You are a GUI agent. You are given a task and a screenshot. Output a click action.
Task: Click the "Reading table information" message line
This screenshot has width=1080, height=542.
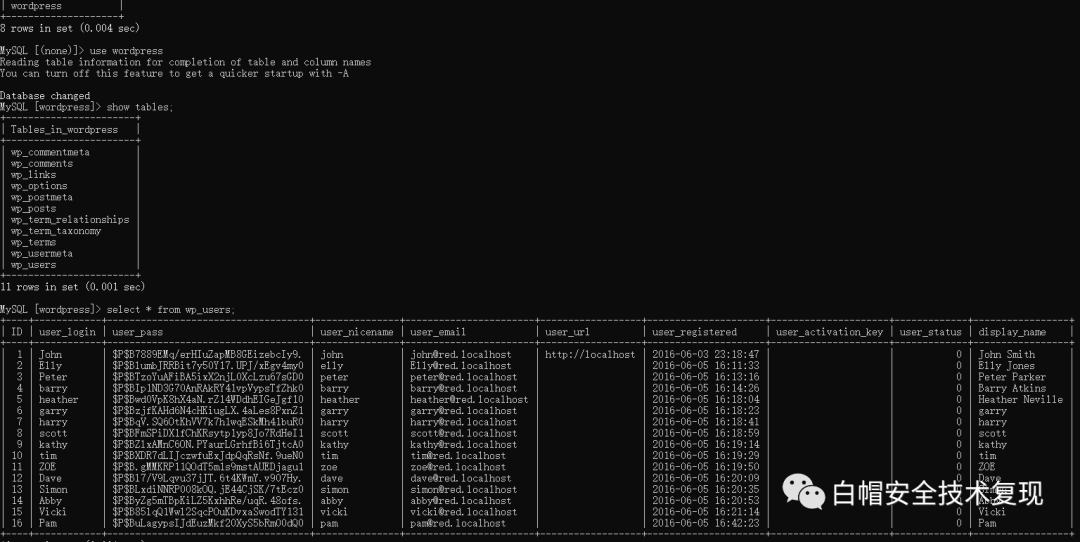[185, 62]
